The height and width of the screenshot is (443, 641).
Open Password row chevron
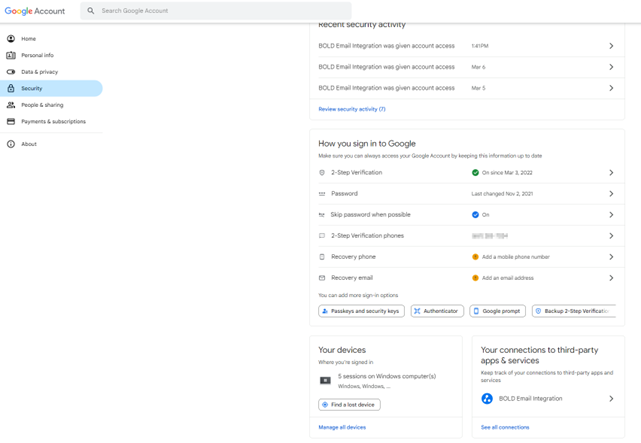[611, 194]
